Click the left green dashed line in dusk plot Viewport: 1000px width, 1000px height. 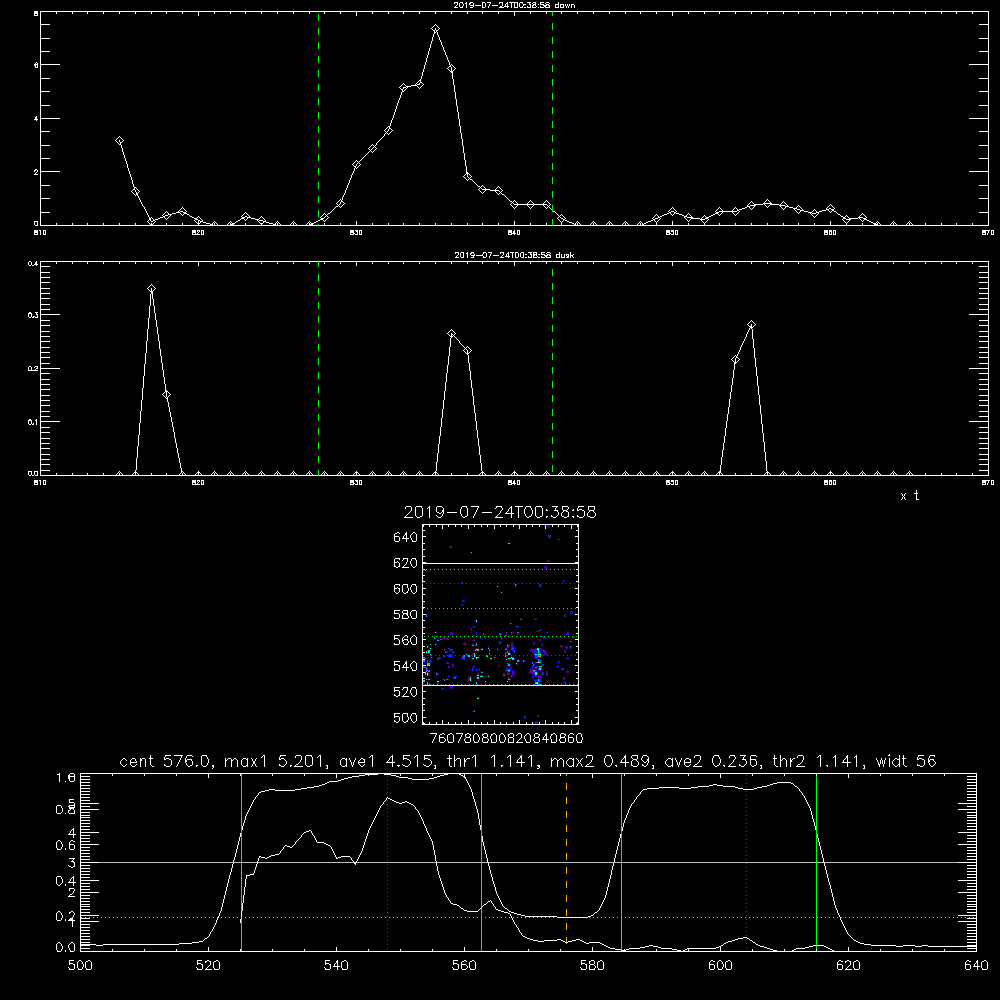[318, 369]
